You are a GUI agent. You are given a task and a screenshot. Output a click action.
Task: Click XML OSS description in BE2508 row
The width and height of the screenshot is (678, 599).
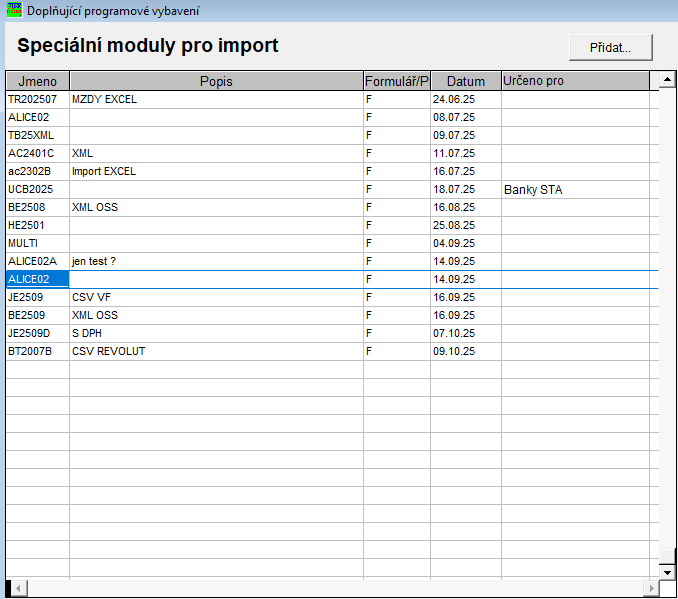point(216,208)
